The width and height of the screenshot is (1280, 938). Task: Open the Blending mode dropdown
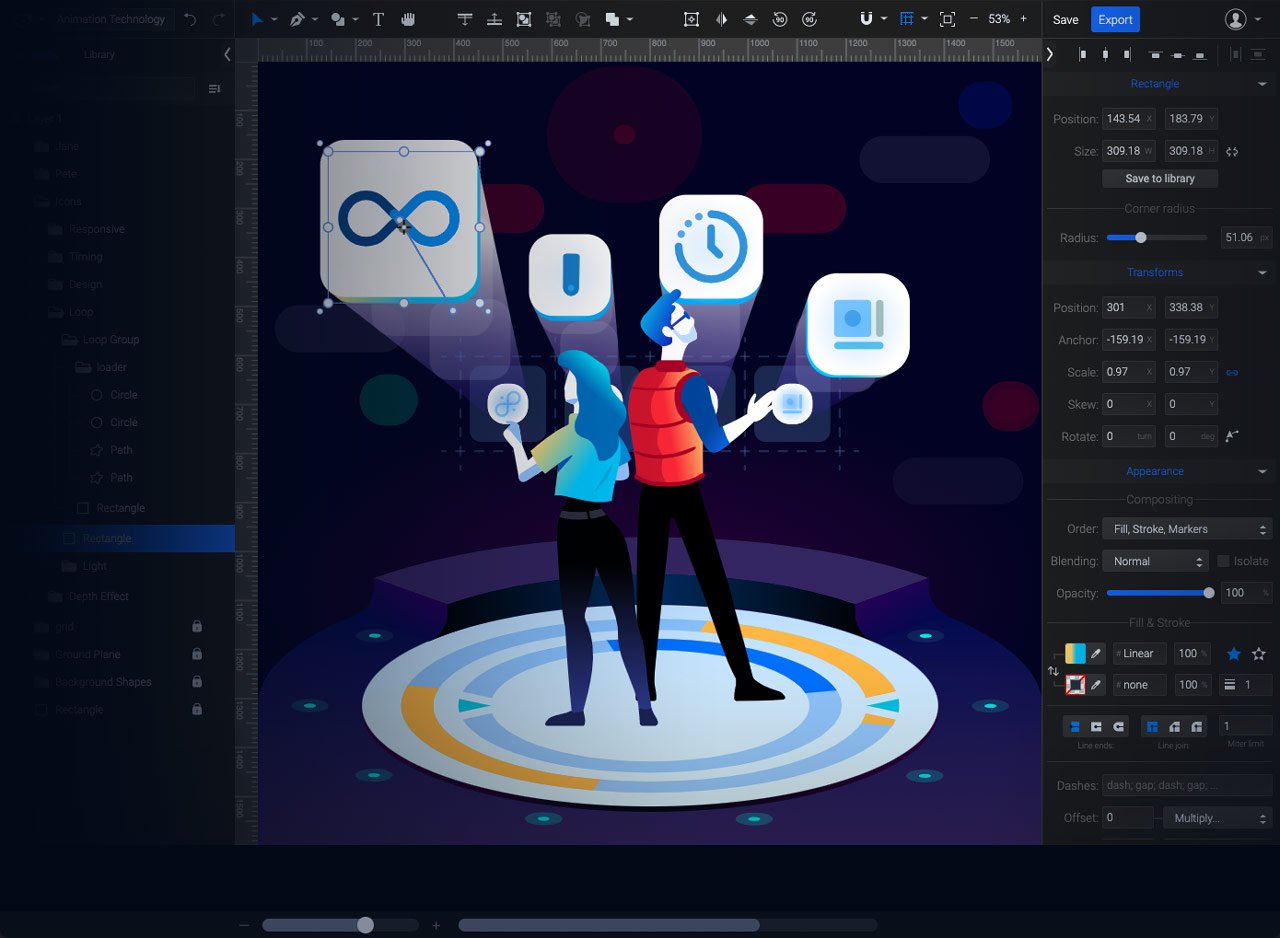coord(1155,561)
